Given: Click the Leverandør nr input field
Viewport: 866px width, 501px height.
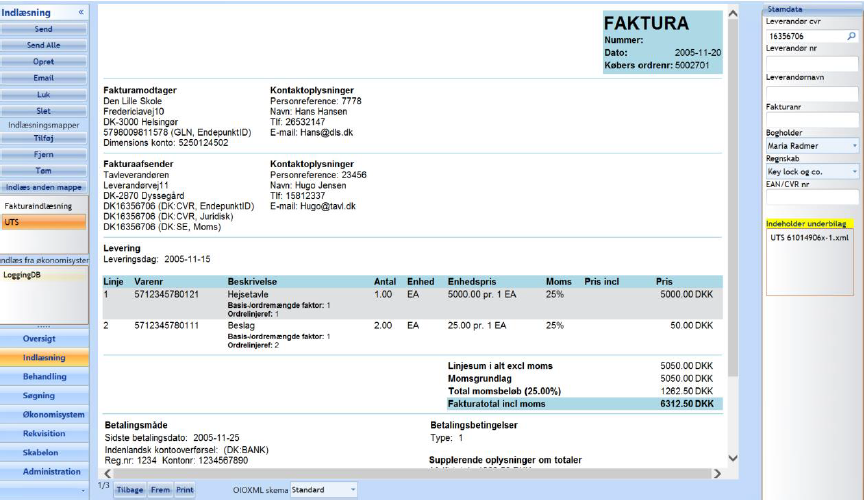Looking at the screenshot, I should click(x=812, y=64).
